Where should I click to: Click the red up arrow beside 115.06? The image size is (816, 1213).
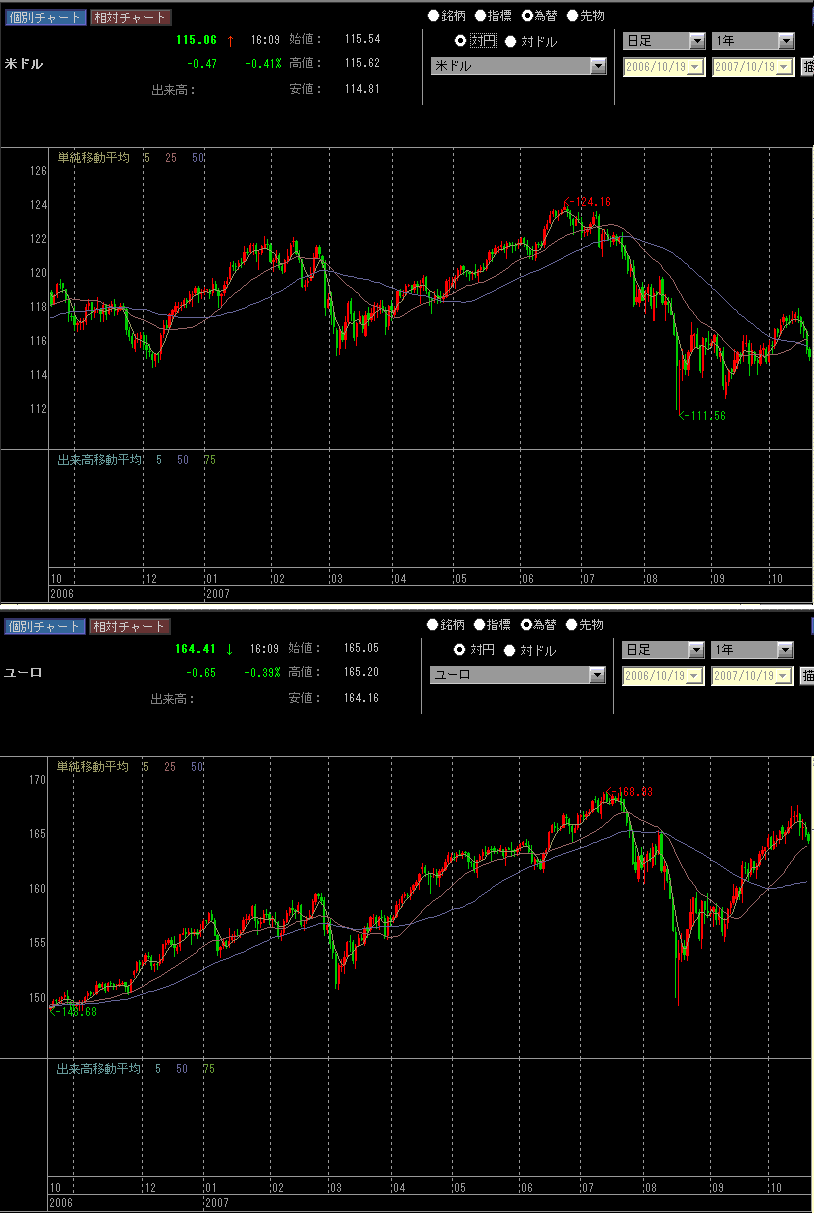tap(230, 41)
